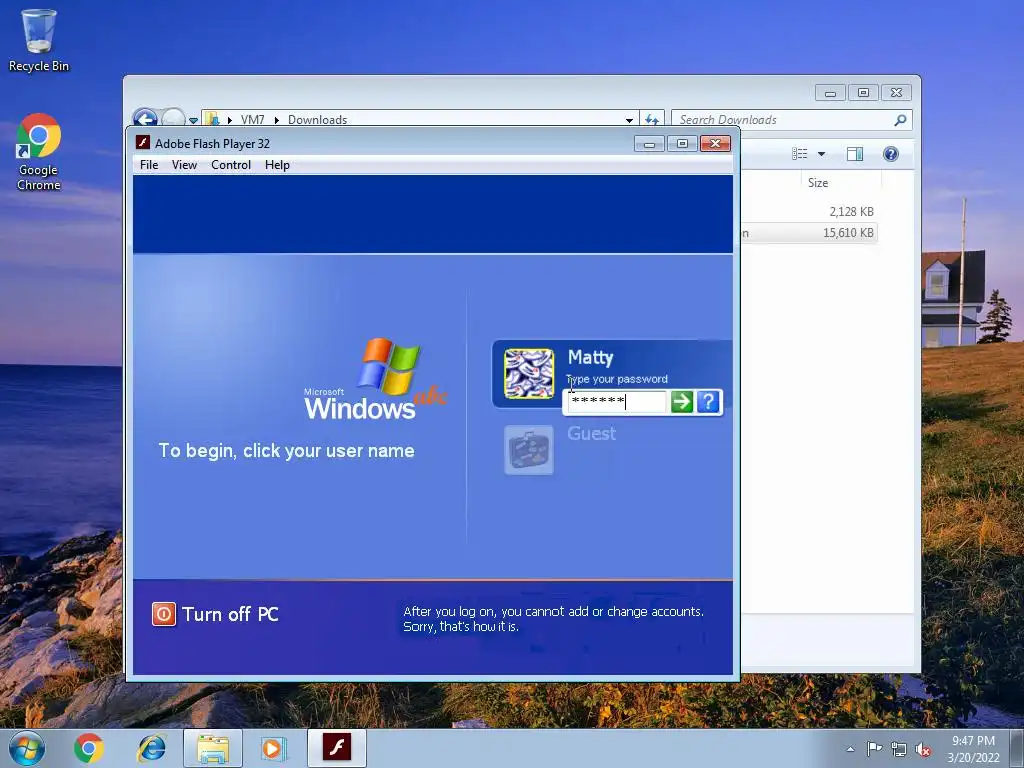The image size is (1024, 768).
Task: Click the Flash Player taskbar button
Action: (336, 748)
